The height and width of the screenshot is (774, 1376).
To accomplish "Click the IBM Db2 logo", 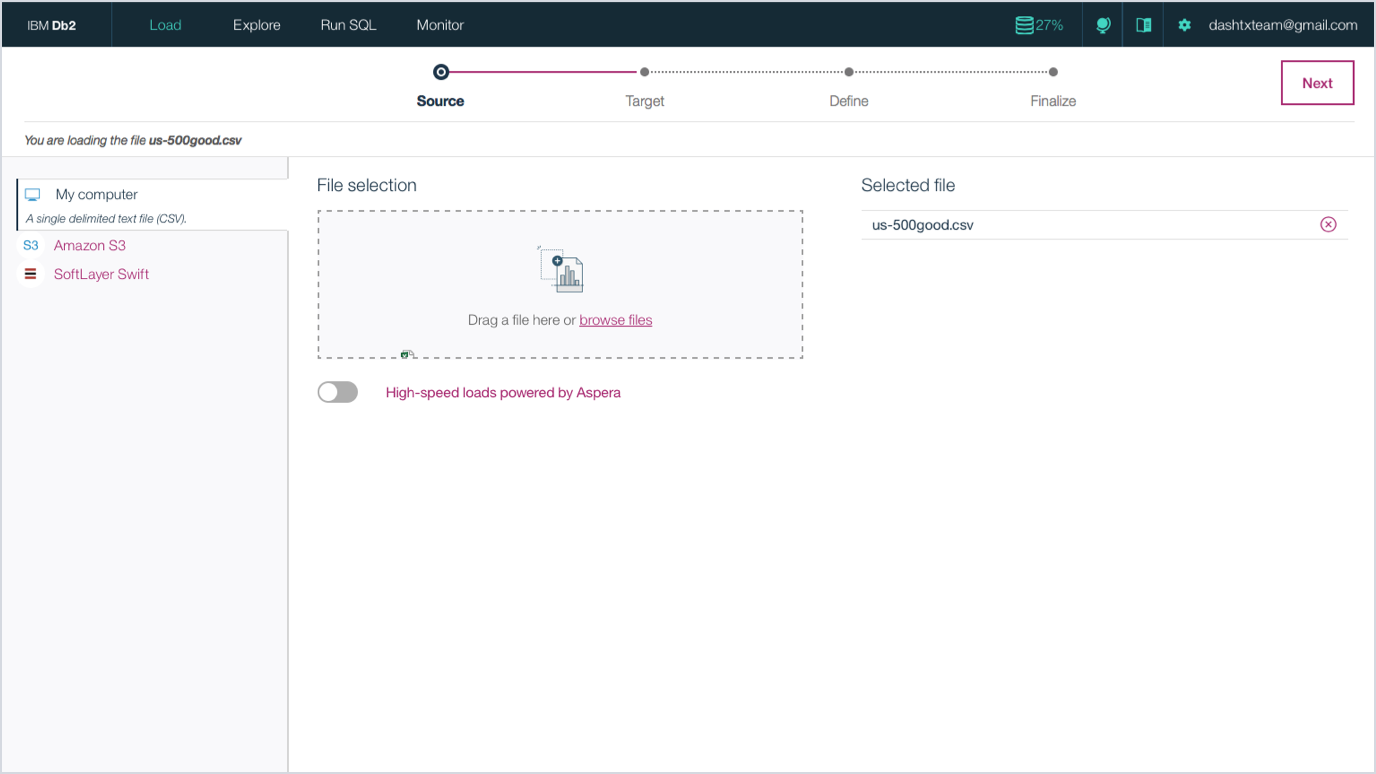I will point(52,25).
